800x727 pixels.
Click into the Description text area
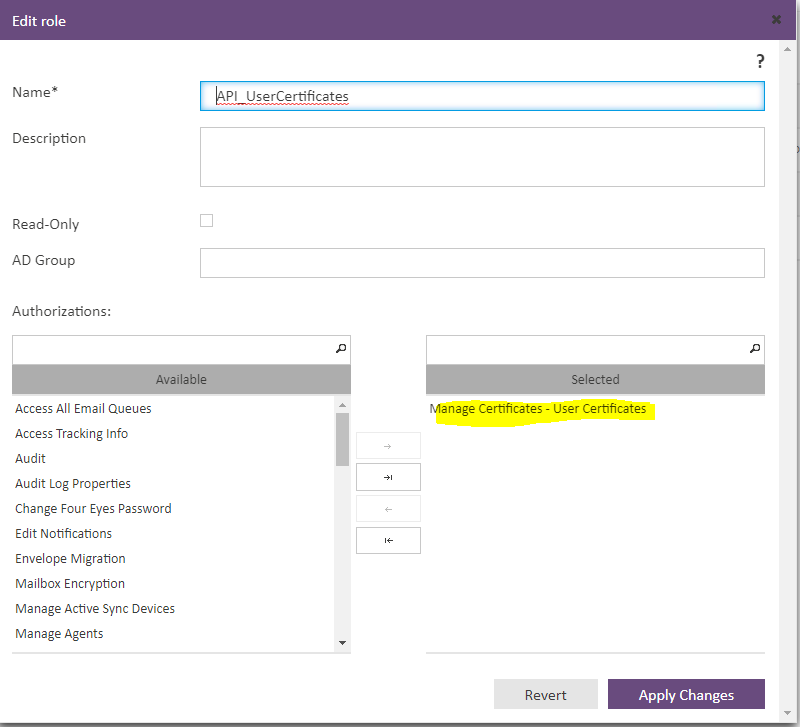click(482, 157)
